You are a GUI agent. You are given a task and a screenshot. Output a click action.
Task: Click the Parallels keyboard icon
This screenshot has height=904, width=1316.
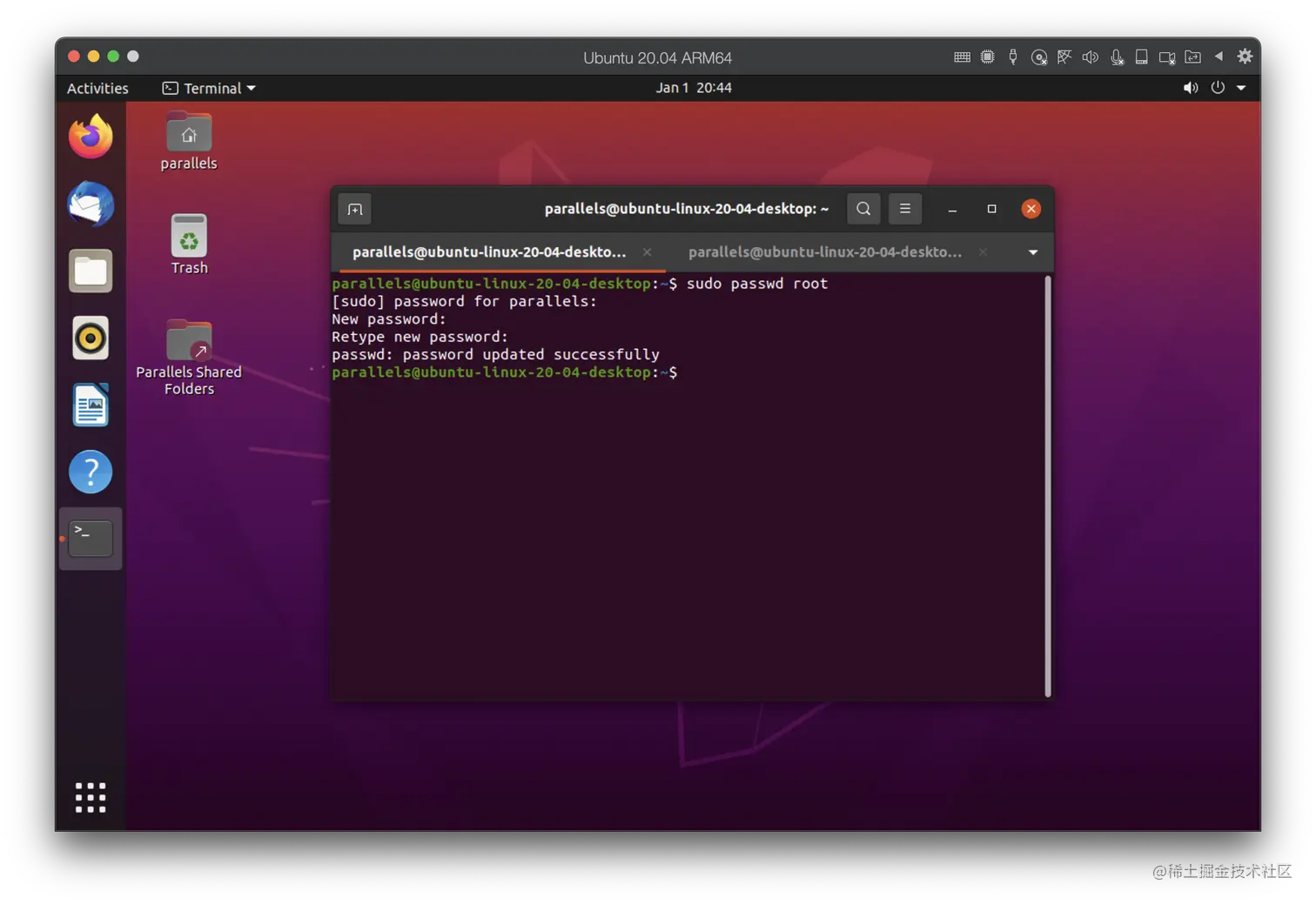coord(962,56)
